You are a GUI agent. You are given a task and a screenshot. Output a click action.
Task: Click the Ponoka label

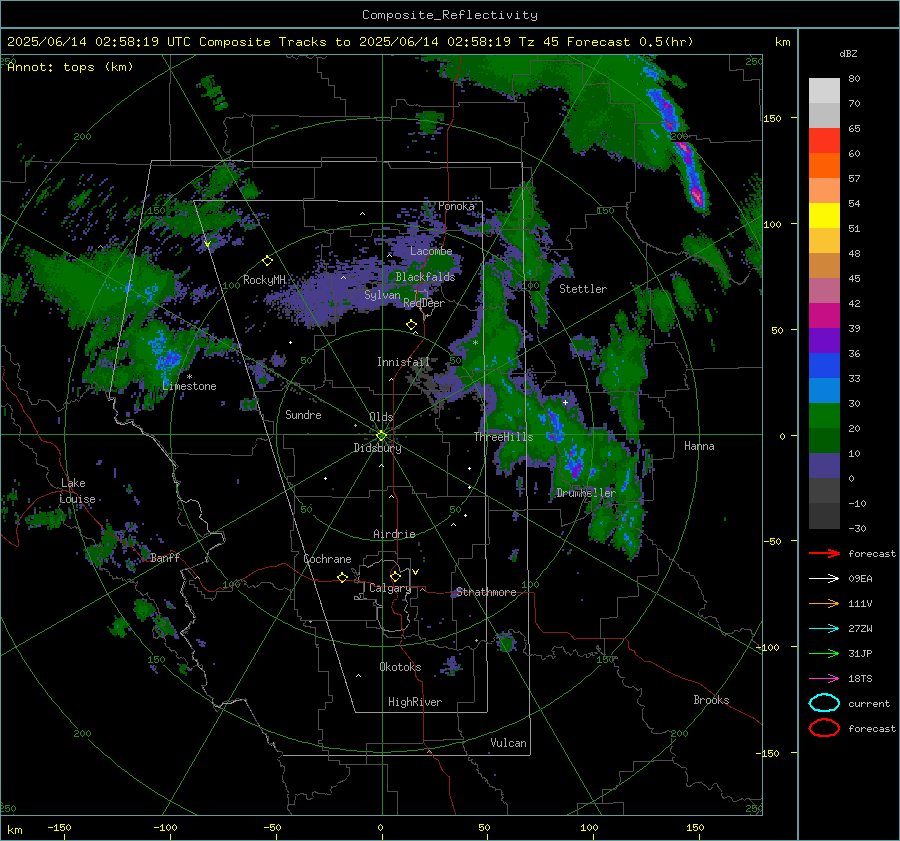point(456,206)
